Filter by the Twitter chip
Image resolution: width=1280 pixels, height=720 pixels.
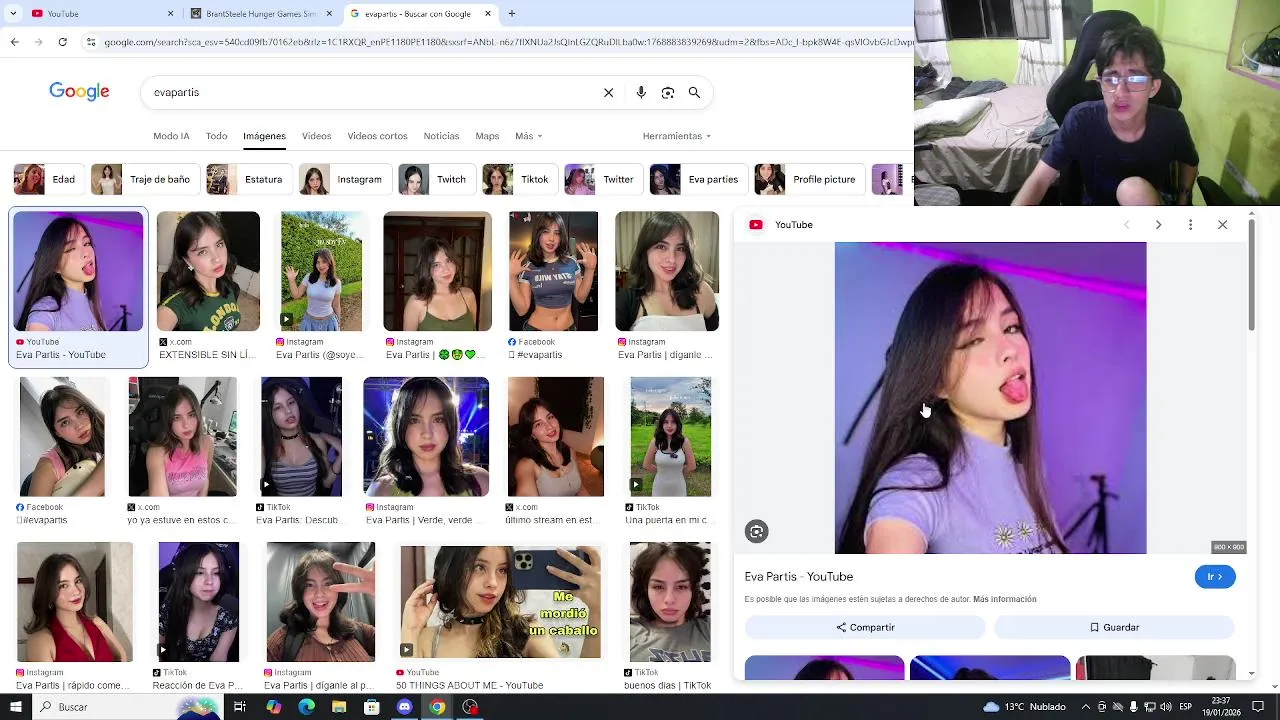tap(602, 179)
